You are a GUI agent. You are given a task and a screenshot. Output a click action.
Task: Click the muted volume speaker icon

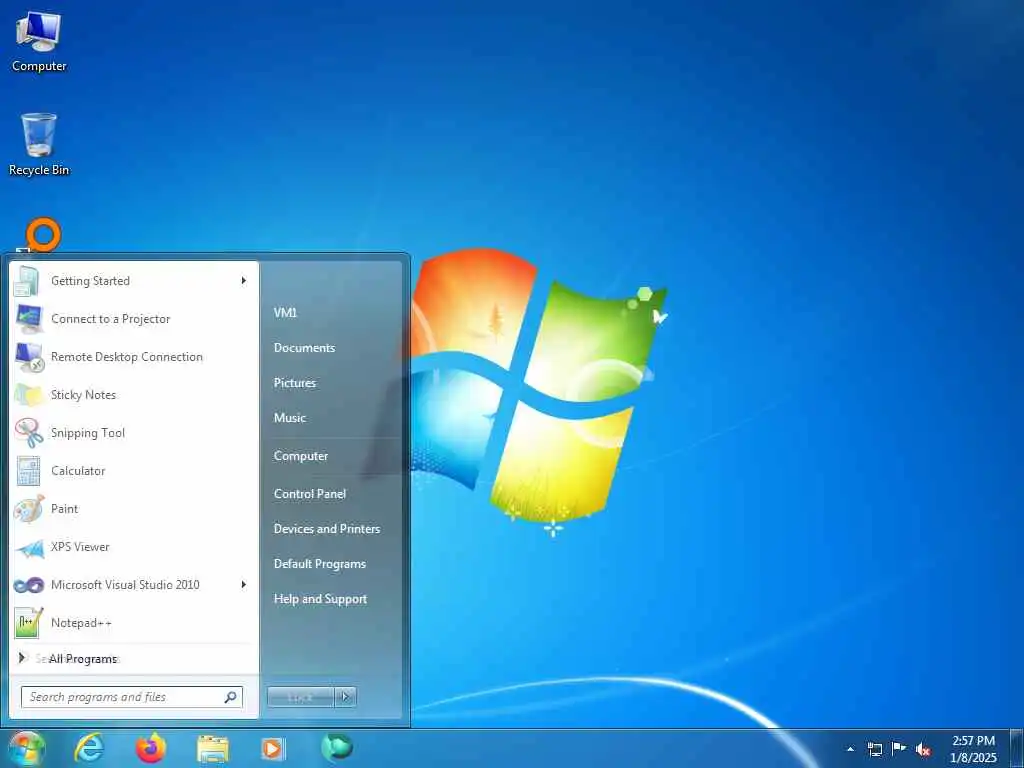[x=923, y=750]
